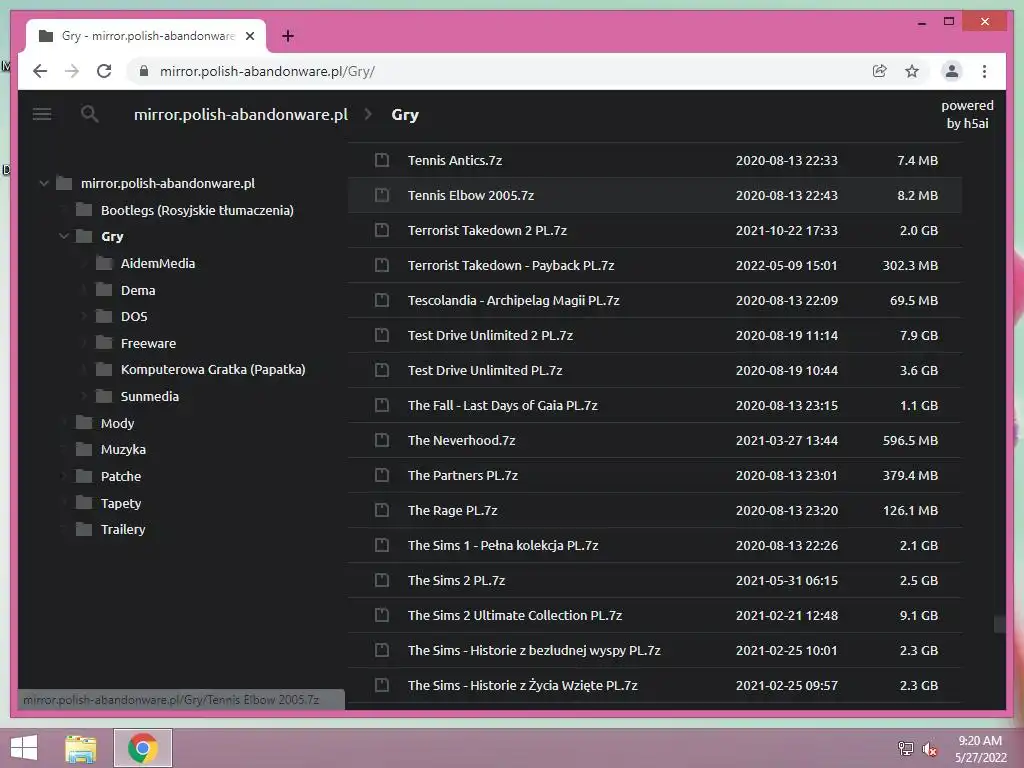Download The Sims - Historie z bezludnej wyspy PL.7z

coord(534,650)
